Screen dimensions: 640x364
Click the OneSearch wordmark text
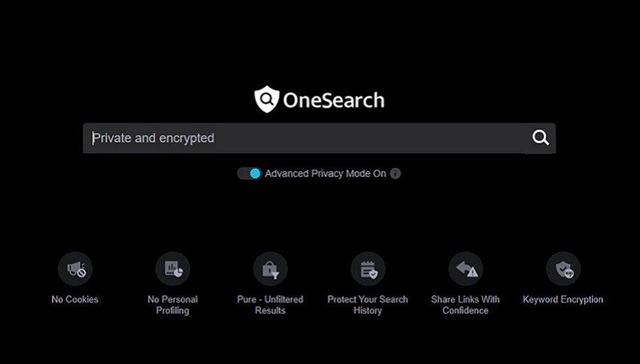point(333,100)
